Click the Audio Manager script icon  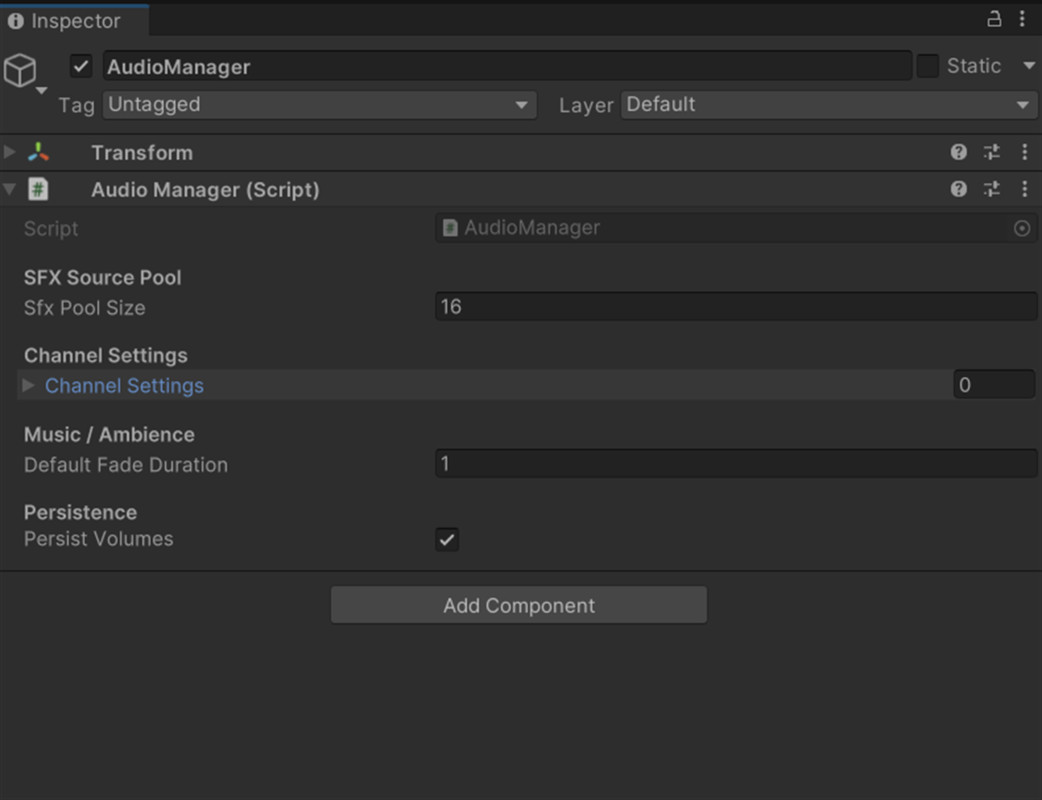39,189
